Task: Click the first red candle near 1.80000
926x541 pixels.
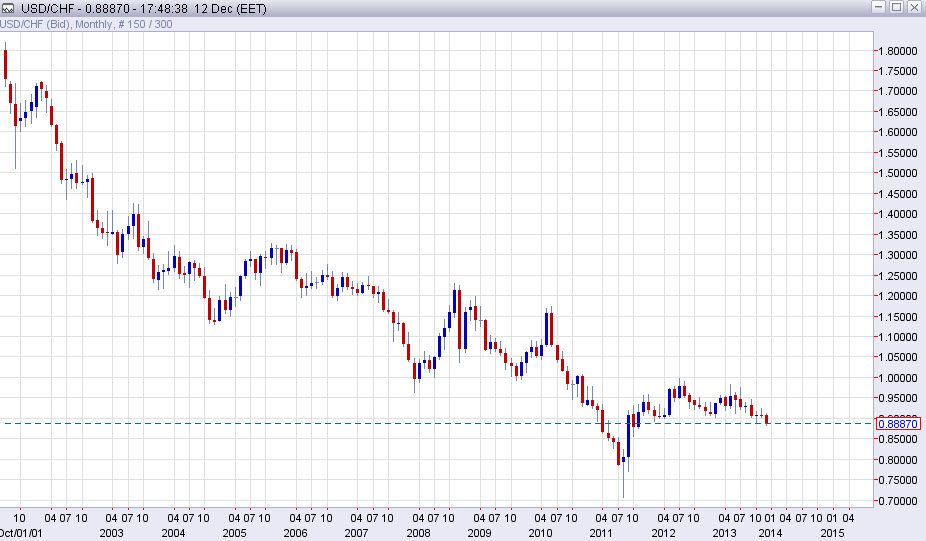Action: click(x=6, y=64)
